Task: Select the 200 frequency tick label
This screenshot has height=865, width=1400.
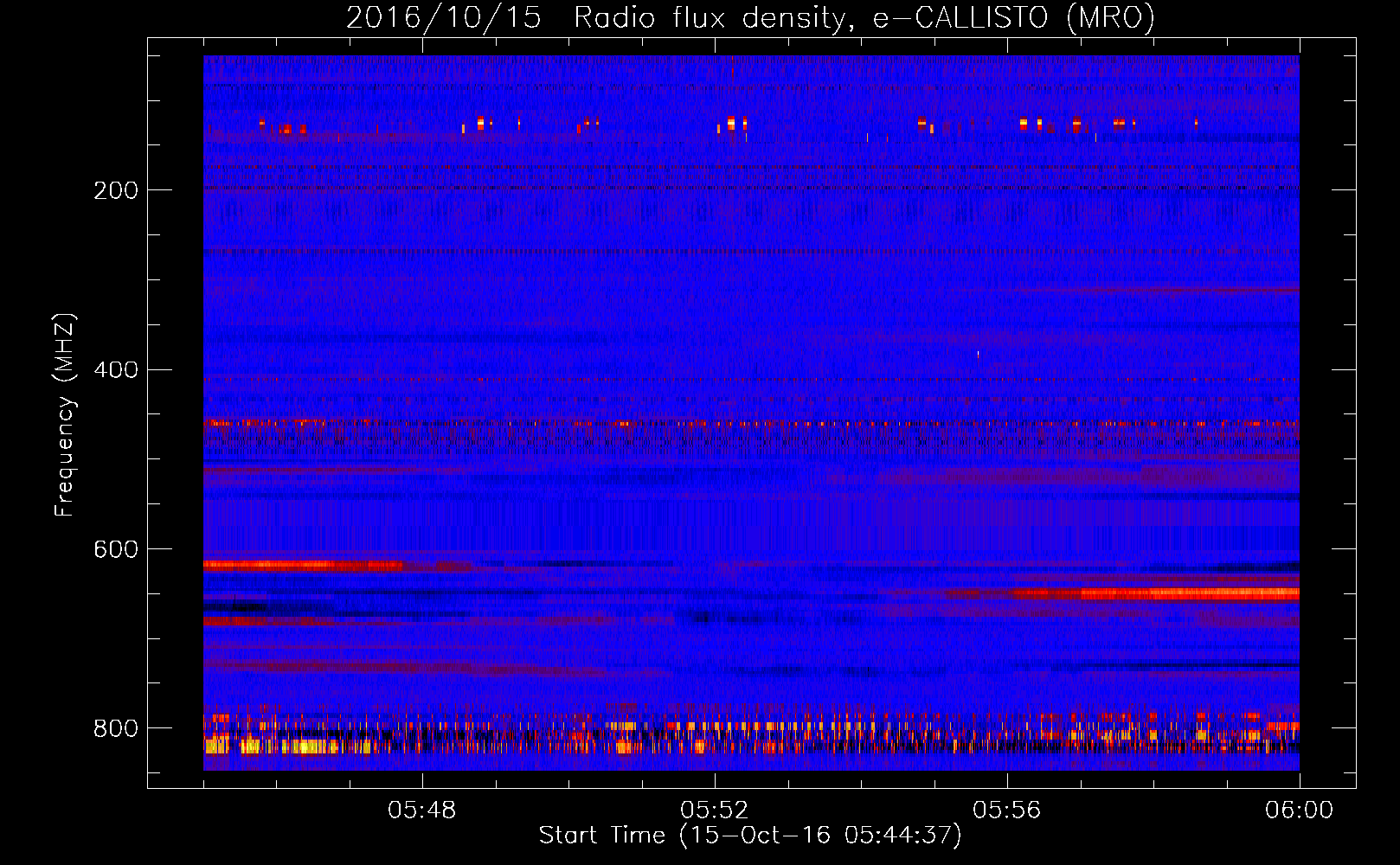Action: [116, 190]
